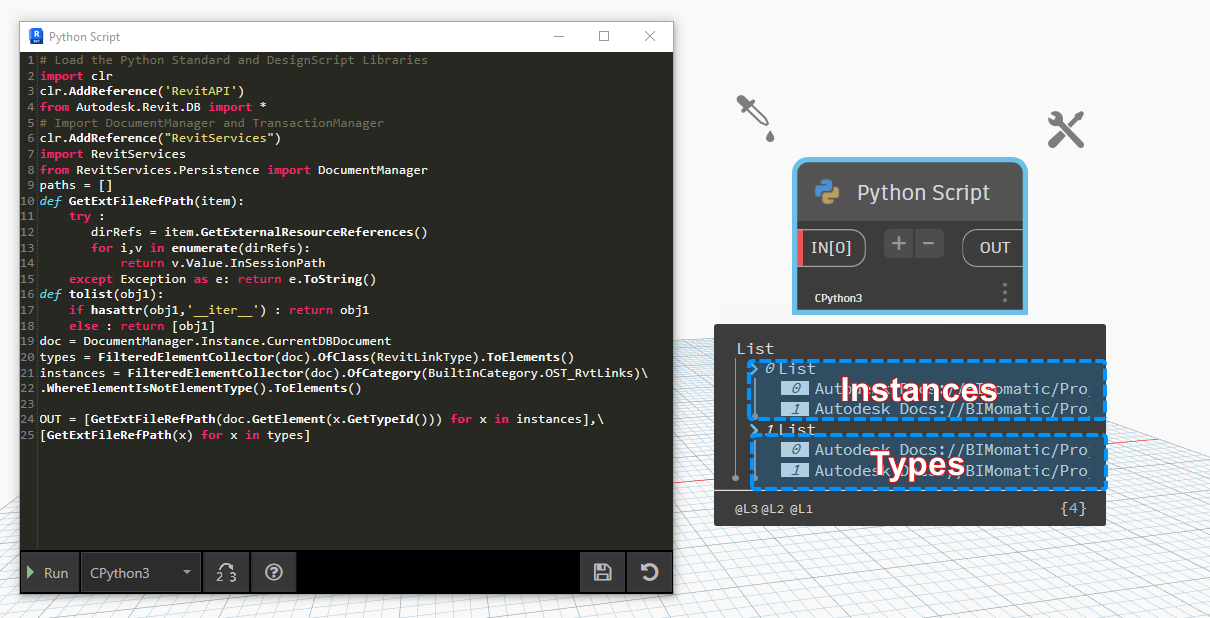Viewport: 1210px width, 618px height.
Task: Click the Python 2-to-3 migration icon
Action: (226, 571)
